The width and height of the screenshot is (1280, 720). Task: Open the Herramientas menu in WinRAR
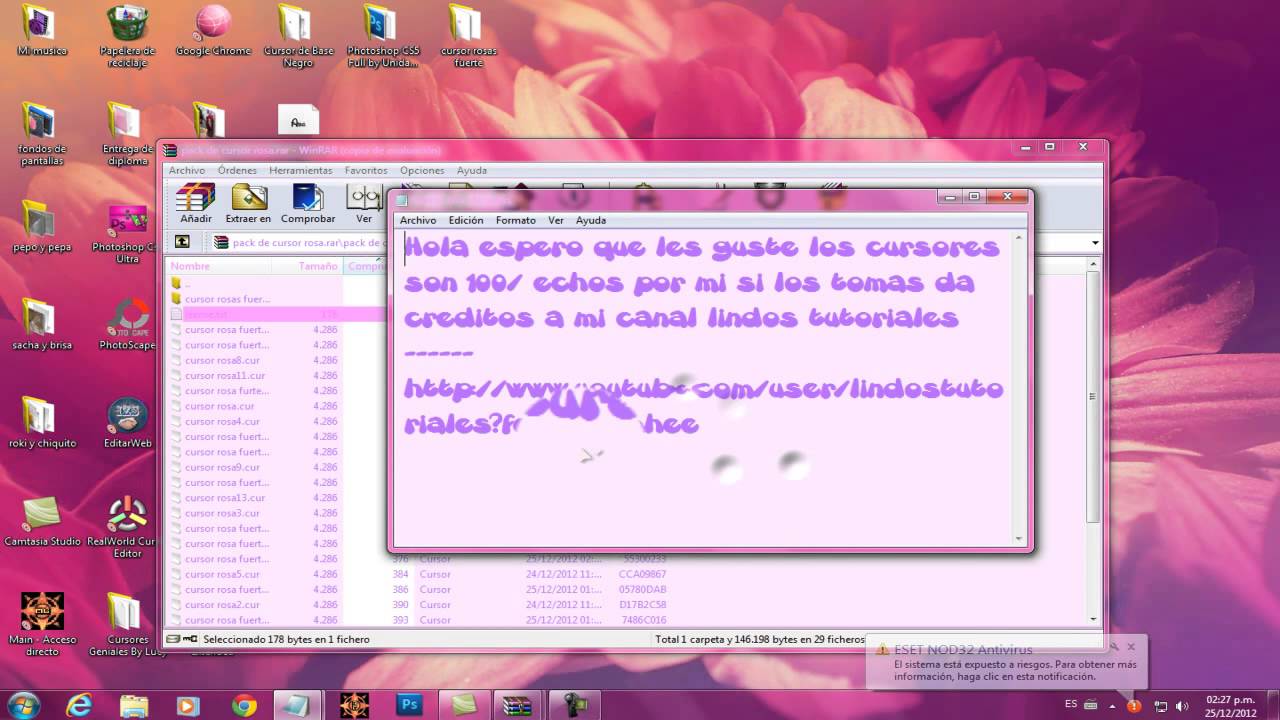(x=300, y=170)
